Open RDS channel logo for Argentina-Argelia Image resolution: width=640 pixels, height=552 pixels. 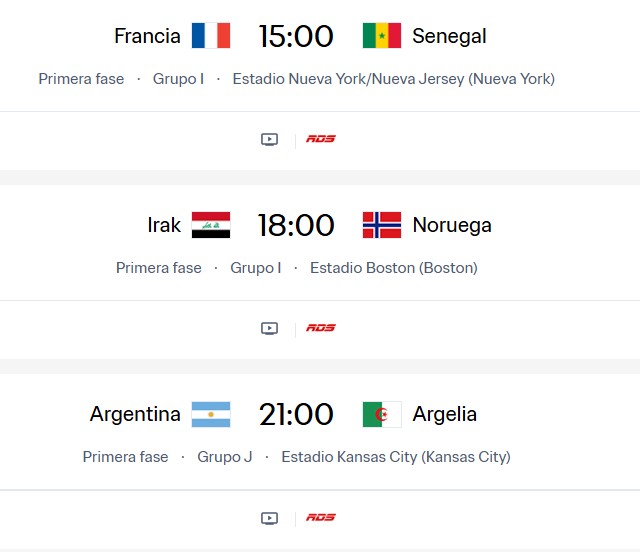pos(321,518)
